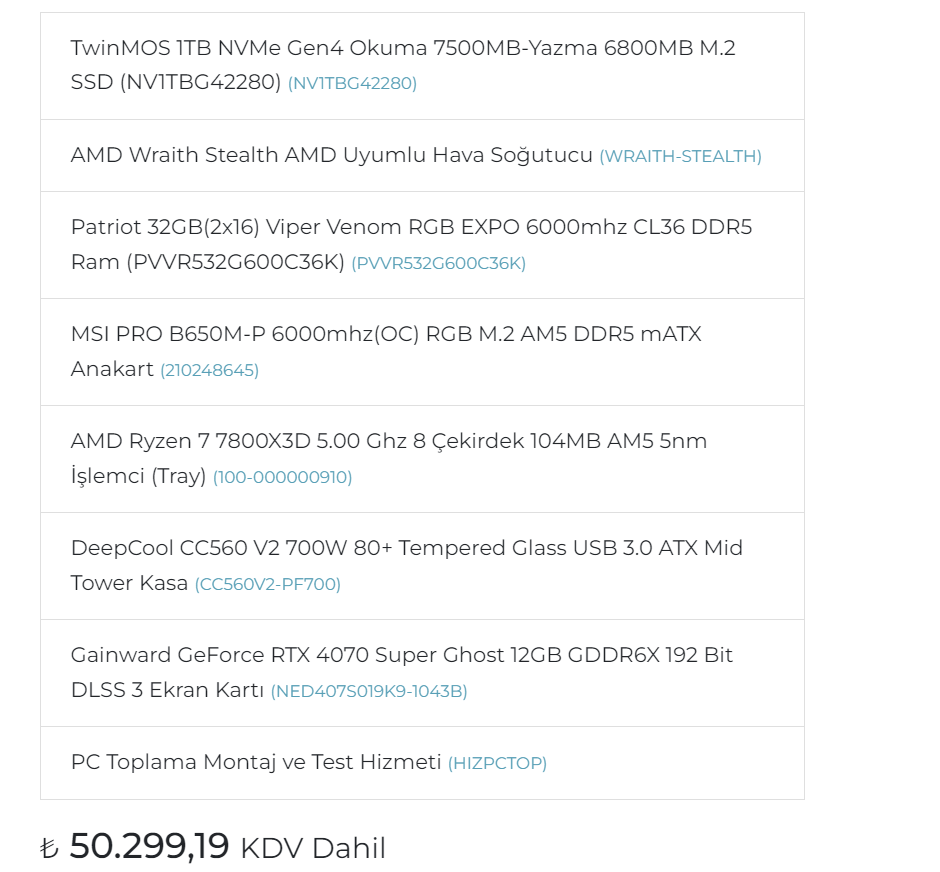Open the 100-000000910 processor code link
The image size is (940, 872).
[282, 478]
